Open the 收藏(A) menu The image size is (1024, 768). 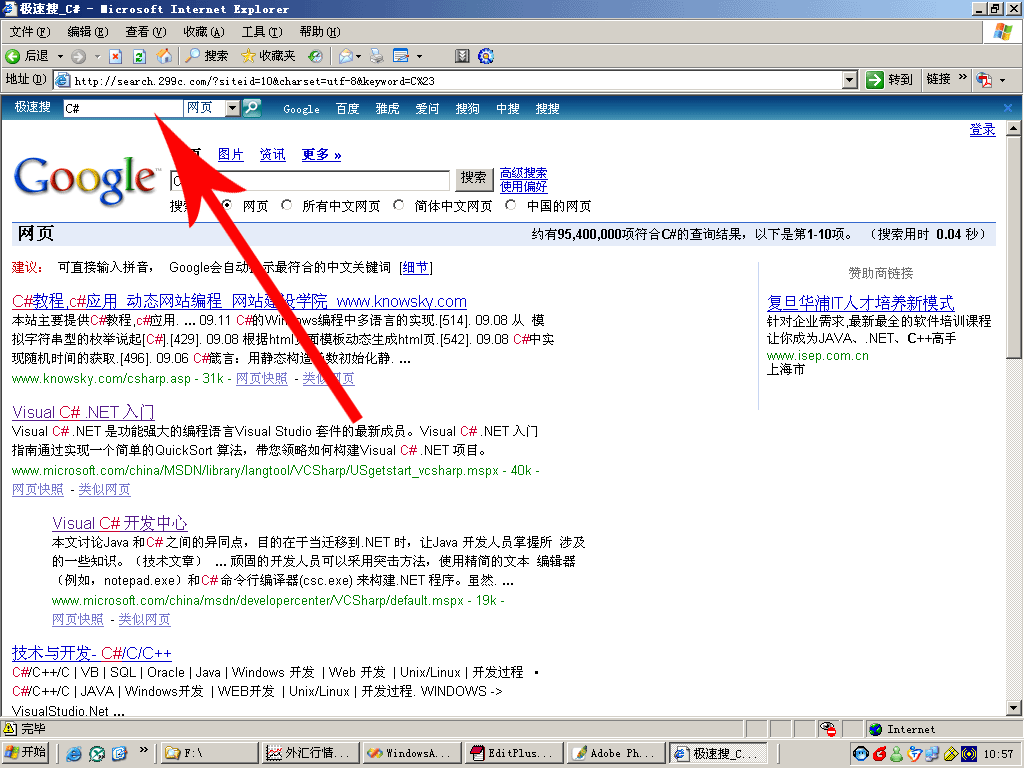(x=204, y=32)
